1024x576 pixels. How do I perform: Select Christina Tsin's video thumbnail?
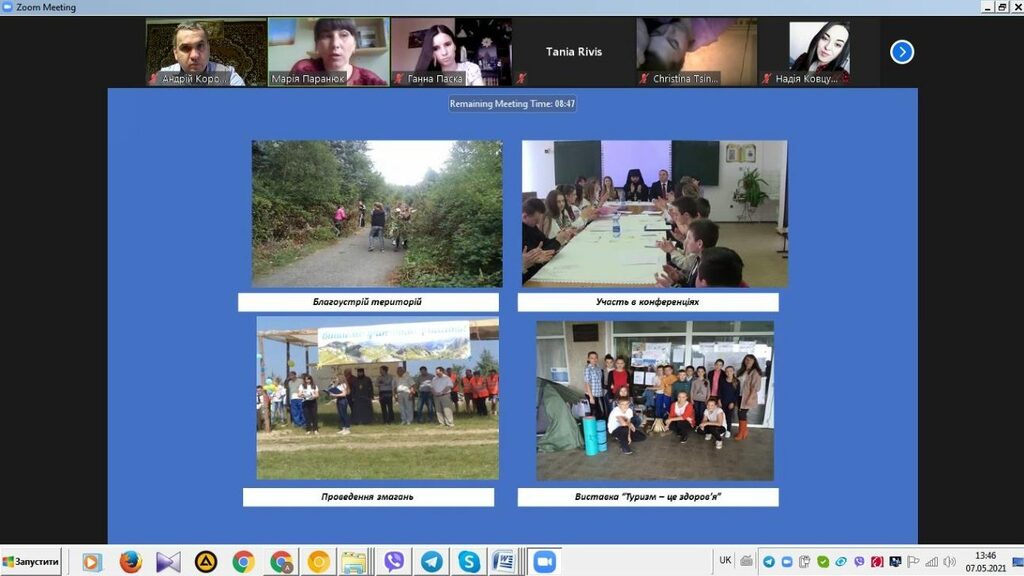point(696,52)
